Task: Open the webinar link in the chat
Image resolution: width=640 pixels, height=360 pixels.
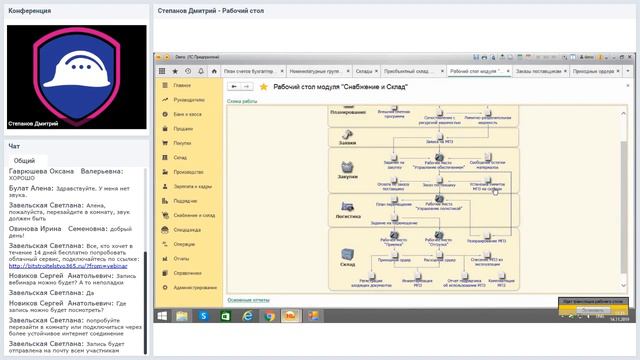Action: (x=68, y=266)
